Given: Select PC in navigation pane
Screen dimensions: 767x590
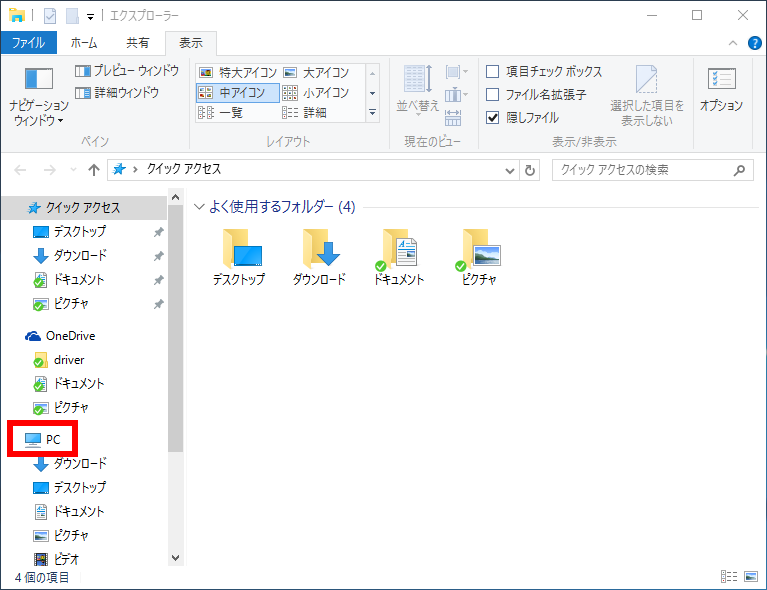Looking at the screenshot, I should click(43, 439).
